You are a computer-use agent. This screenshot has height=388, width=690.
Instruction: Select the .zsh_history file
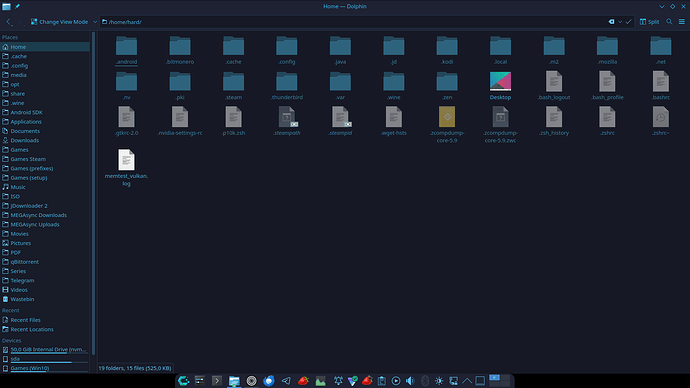click(554, 122)
